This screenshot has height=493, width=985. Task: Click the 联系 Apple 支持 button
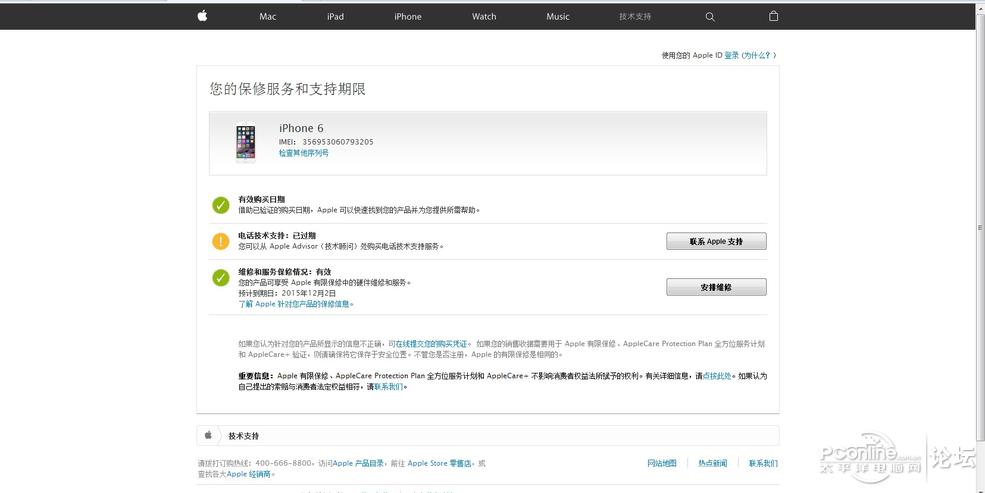(x=716, y=241)
